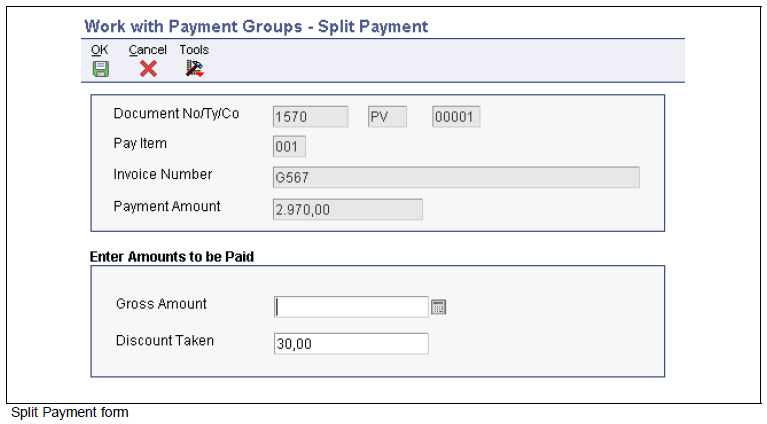This screenshot has height=424, width=767.
Task: Click the document number field 1570
Action: point(311,117)
